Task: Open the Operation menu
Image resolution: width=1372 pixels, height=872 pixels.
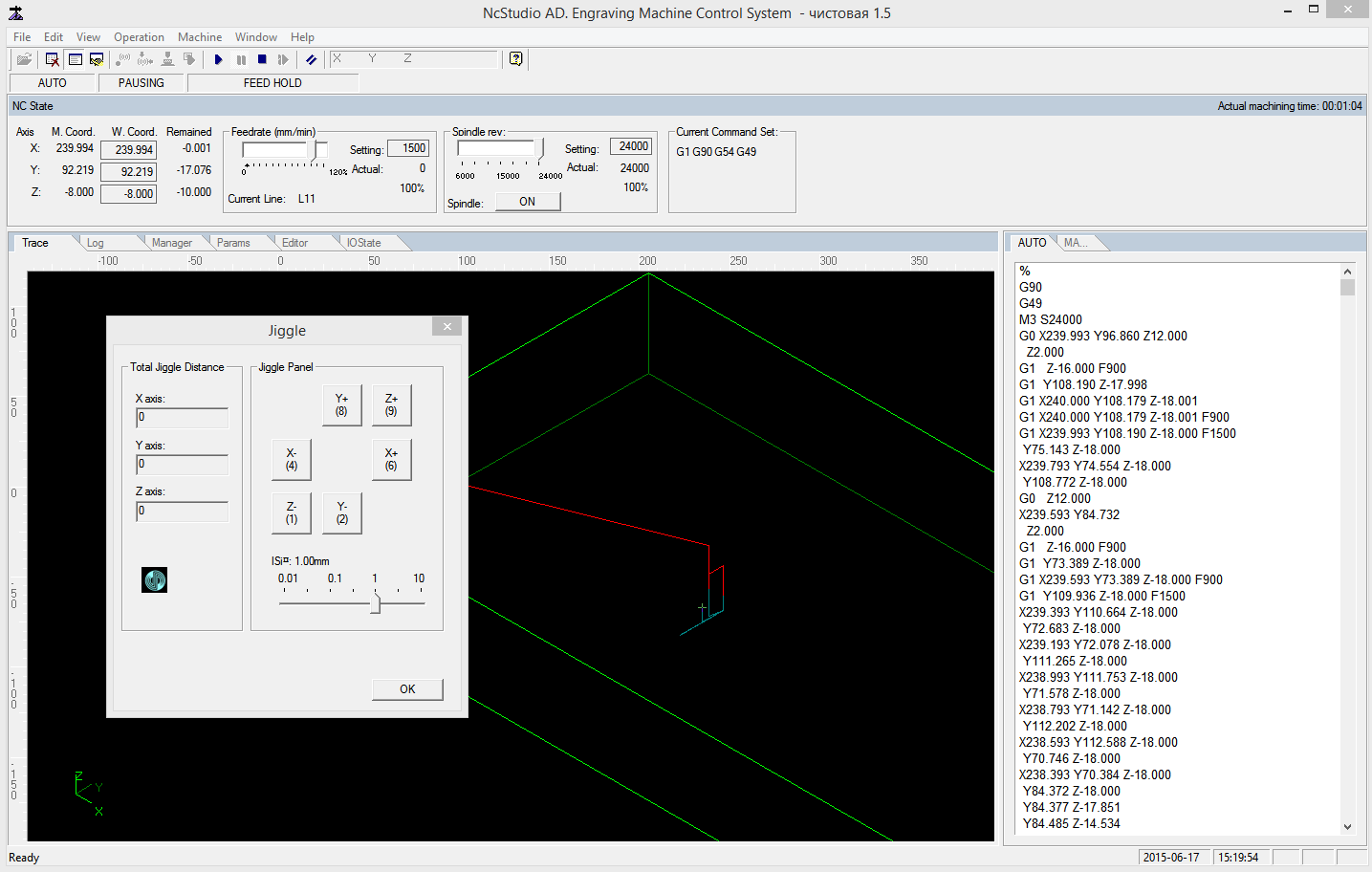Action: click(139, 37)
